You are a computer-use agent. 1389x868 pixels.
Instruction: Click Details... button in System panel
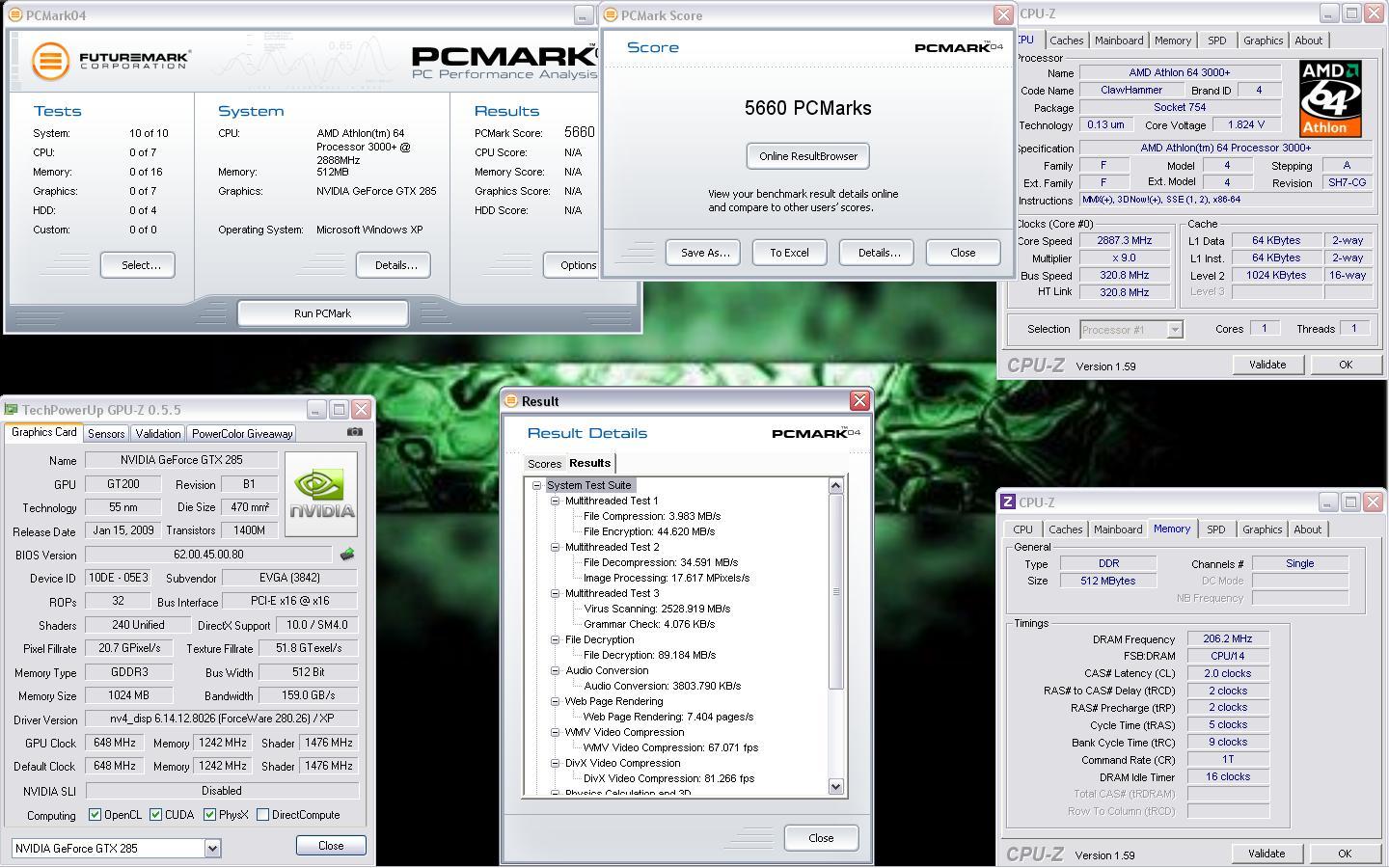click(394, 265)
